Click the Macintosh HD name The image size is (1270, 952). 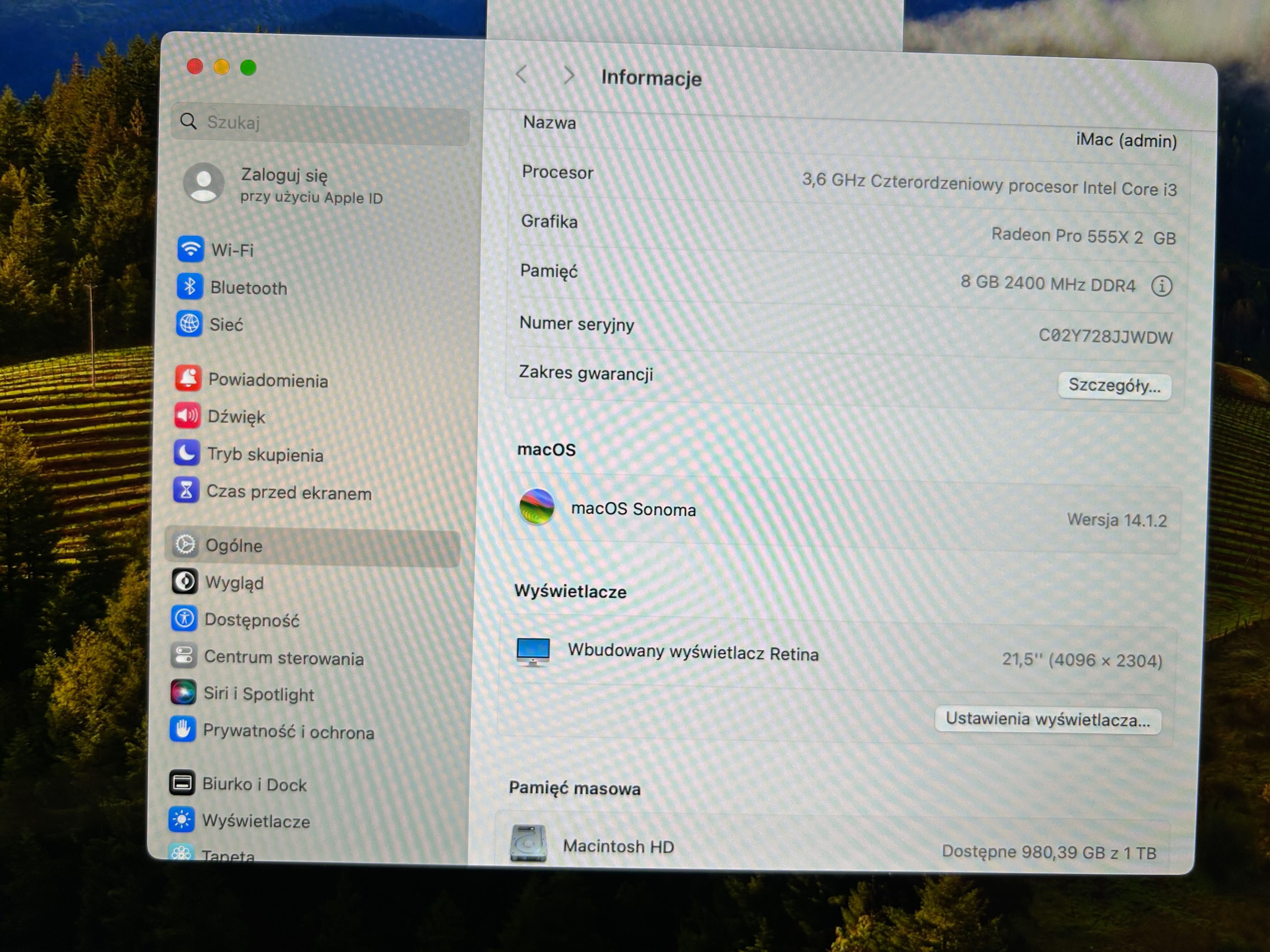pyautogui.click(x=618, y=847)
